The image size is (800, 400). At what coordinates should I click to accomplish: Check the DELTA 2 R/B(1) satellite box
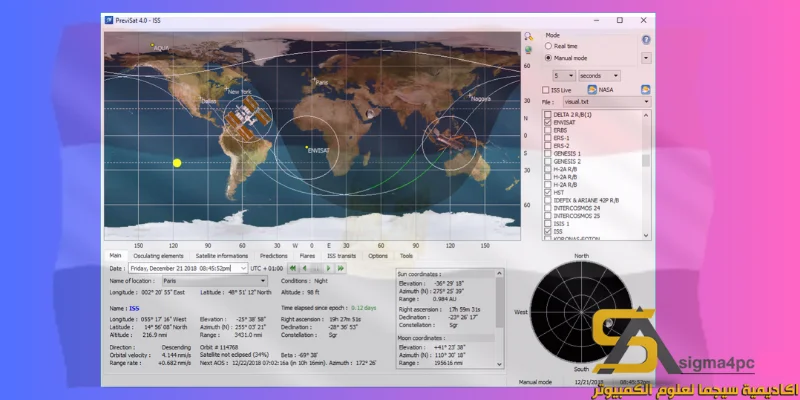(548, 115)
